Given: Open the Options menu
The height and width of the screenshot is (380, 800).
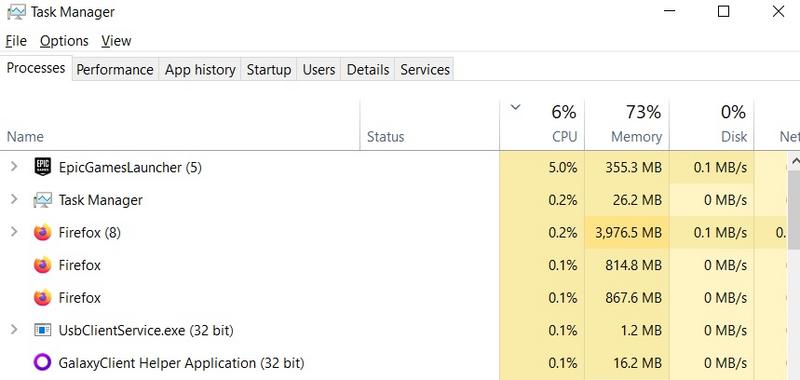Looking at the screenshot, I should 64,41.
